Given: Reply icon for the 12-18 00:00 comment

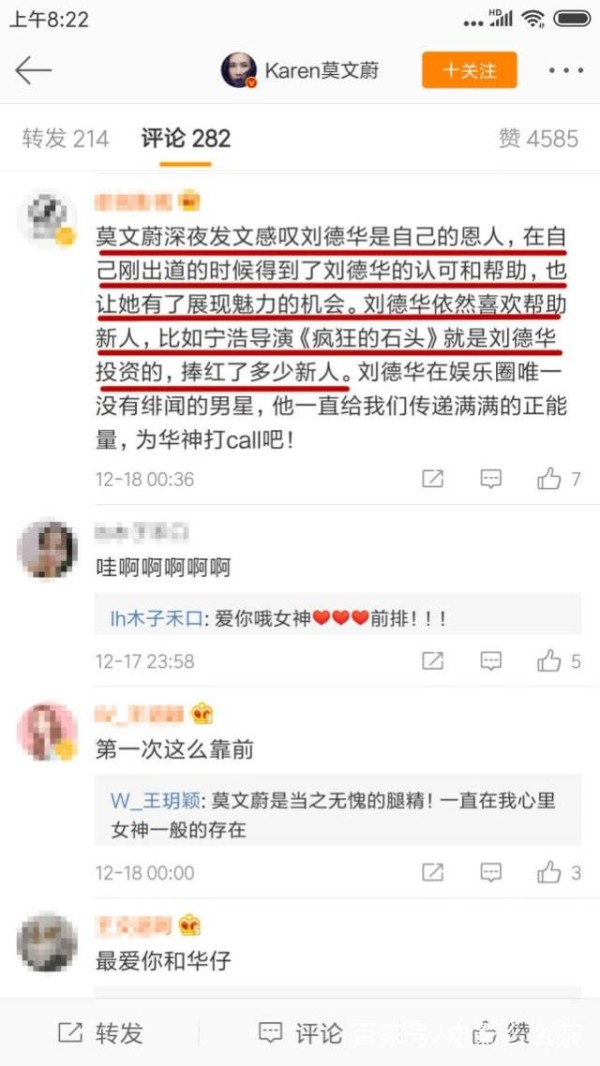Looking at the screenshot, I should 491,872.
